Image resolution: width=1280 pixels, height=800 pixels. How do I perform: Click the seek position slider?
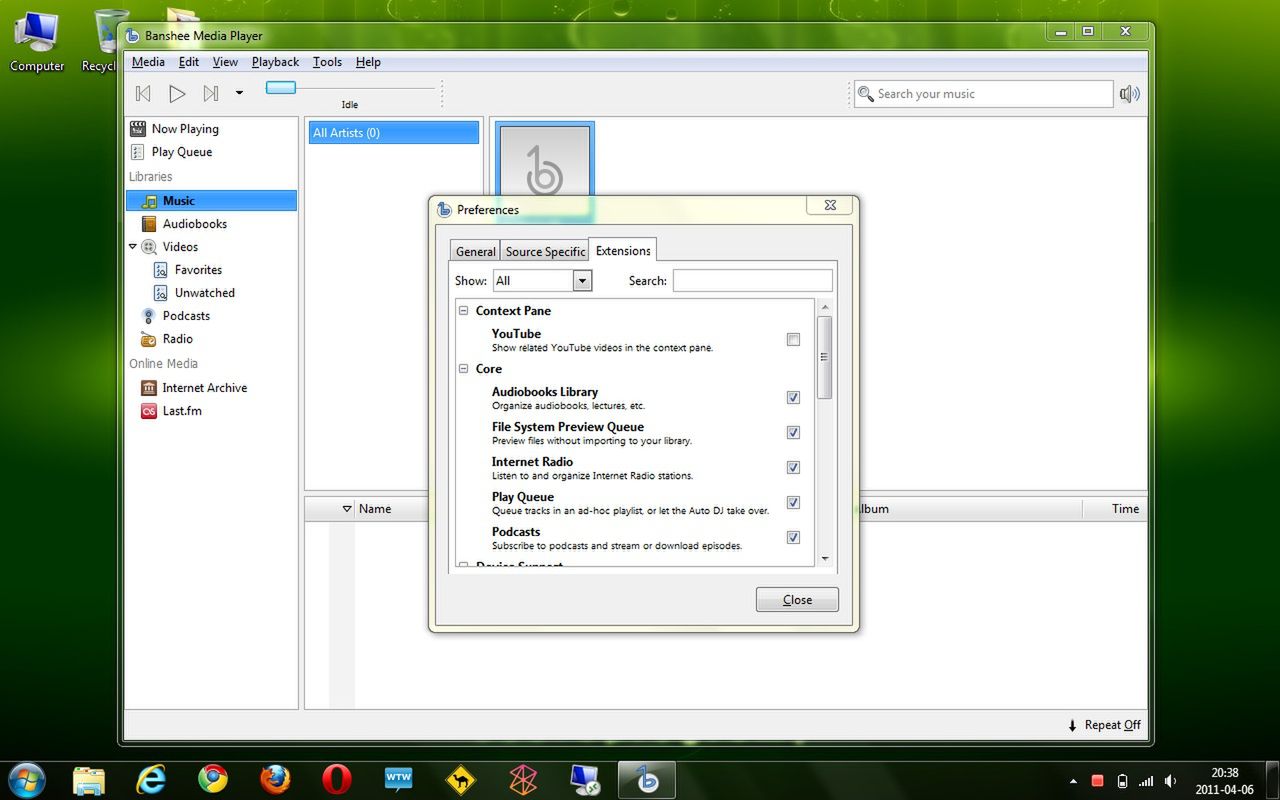coord(281,88)
